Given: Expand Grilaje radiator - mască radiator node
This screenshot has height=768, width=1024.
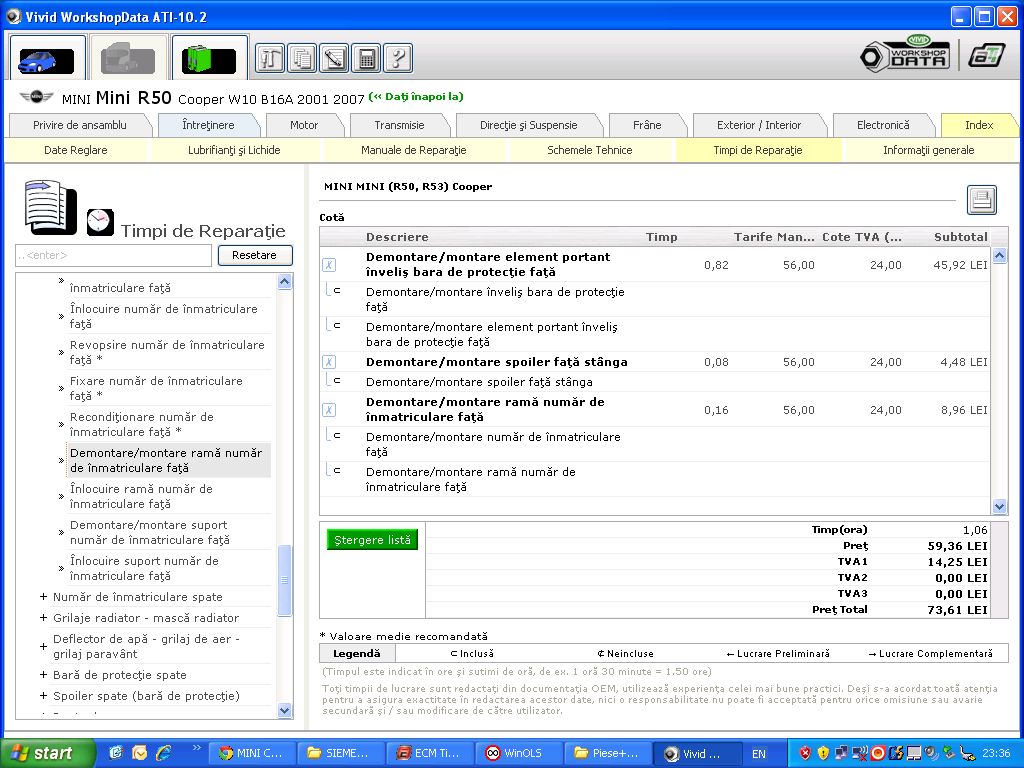Looking at the screenshot, I should tap(43, 618).
